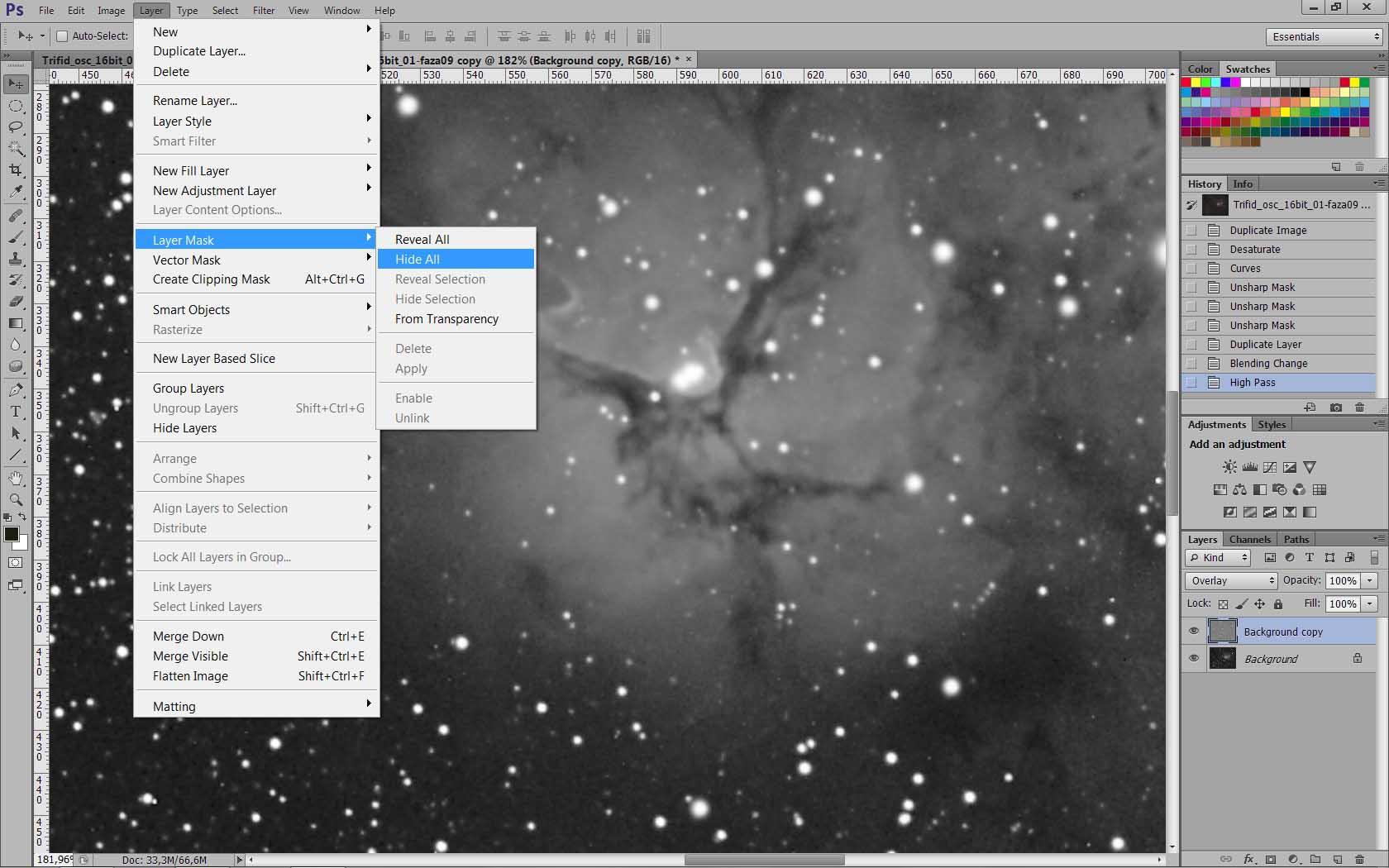This screenshot has height=868, width=1389.
Task: Hide the Background copy layer via eye icon
Action: tap(1194, 632)
